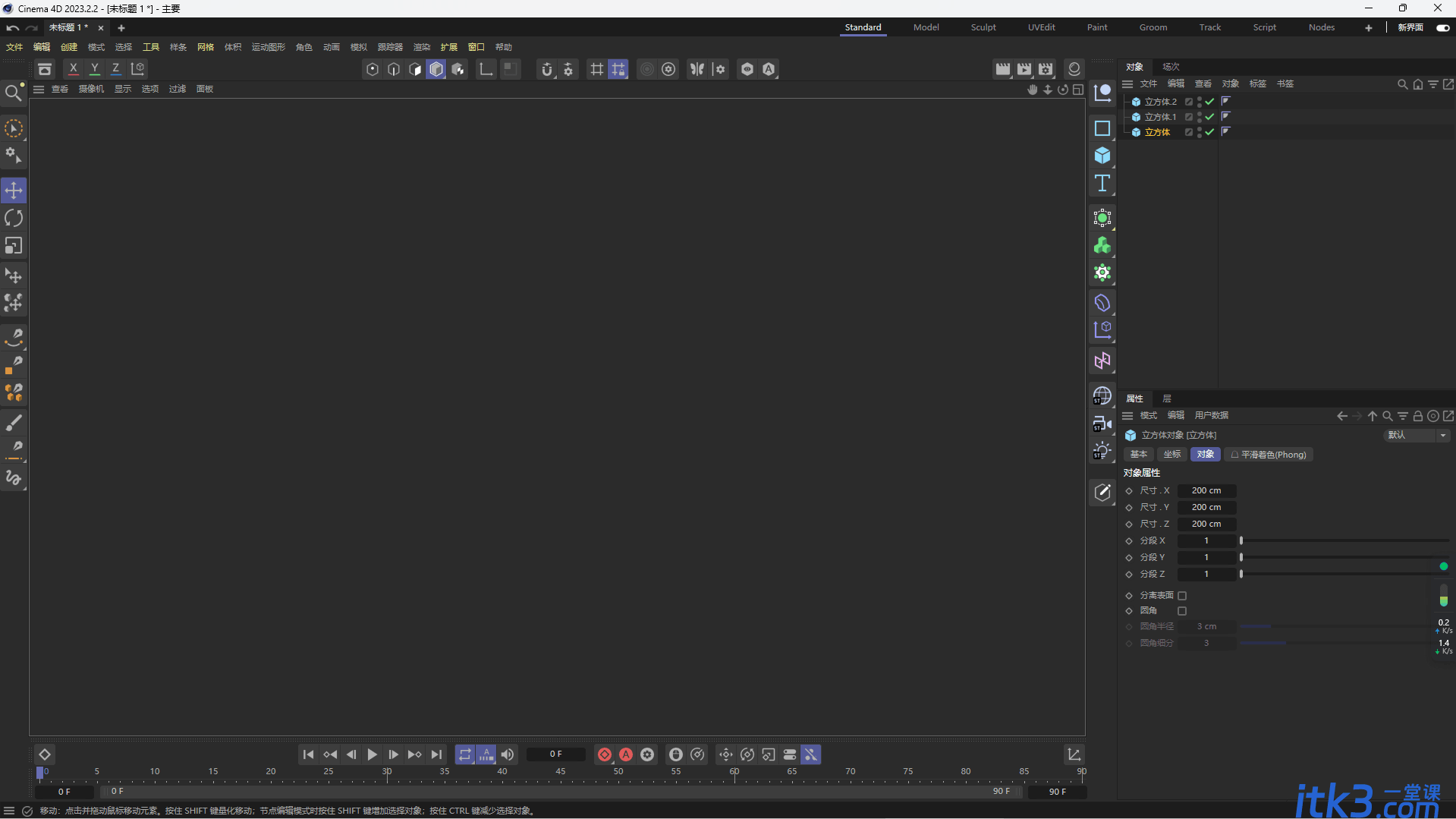Add a new document tab
1456x819 pixels.
(121, 28)
